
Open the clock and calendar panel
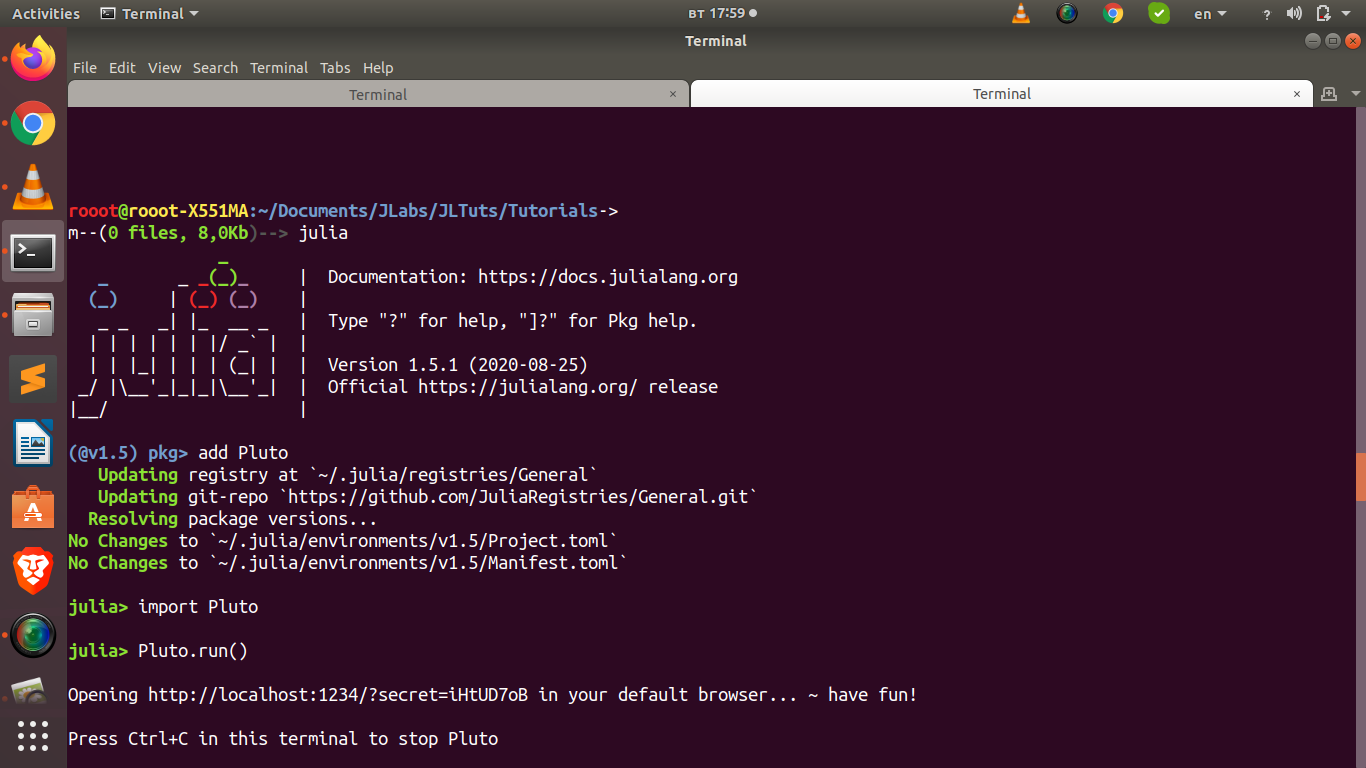click(722, 14)
